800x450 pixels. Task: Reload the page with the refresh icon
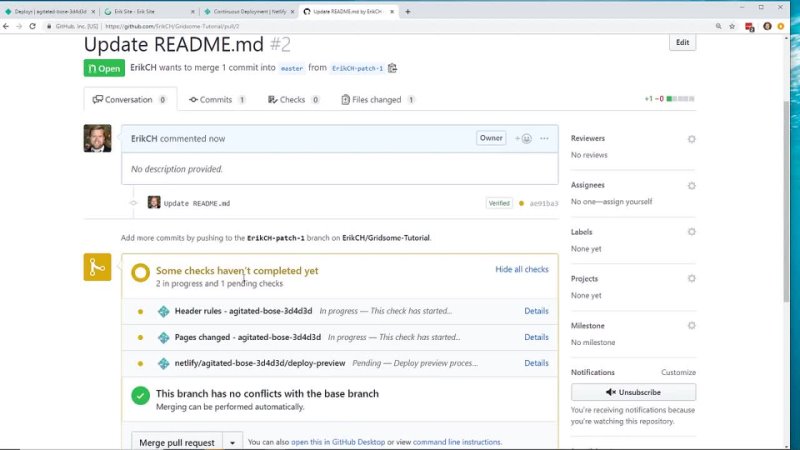tap(33, 26)
